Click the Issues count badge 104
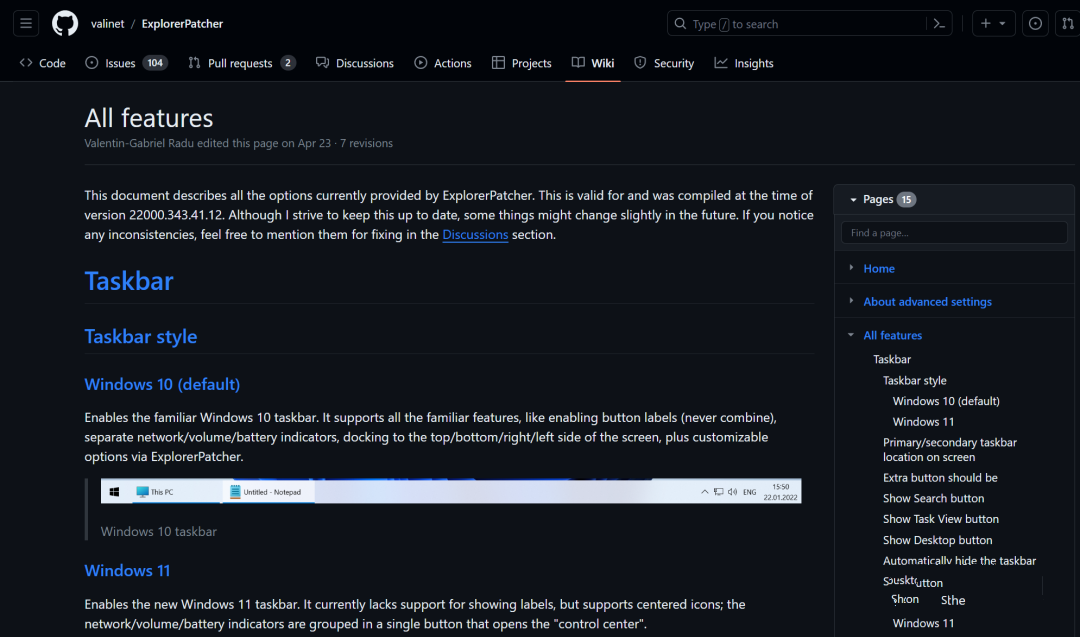The image size is (1080, 637). (155, 63)
